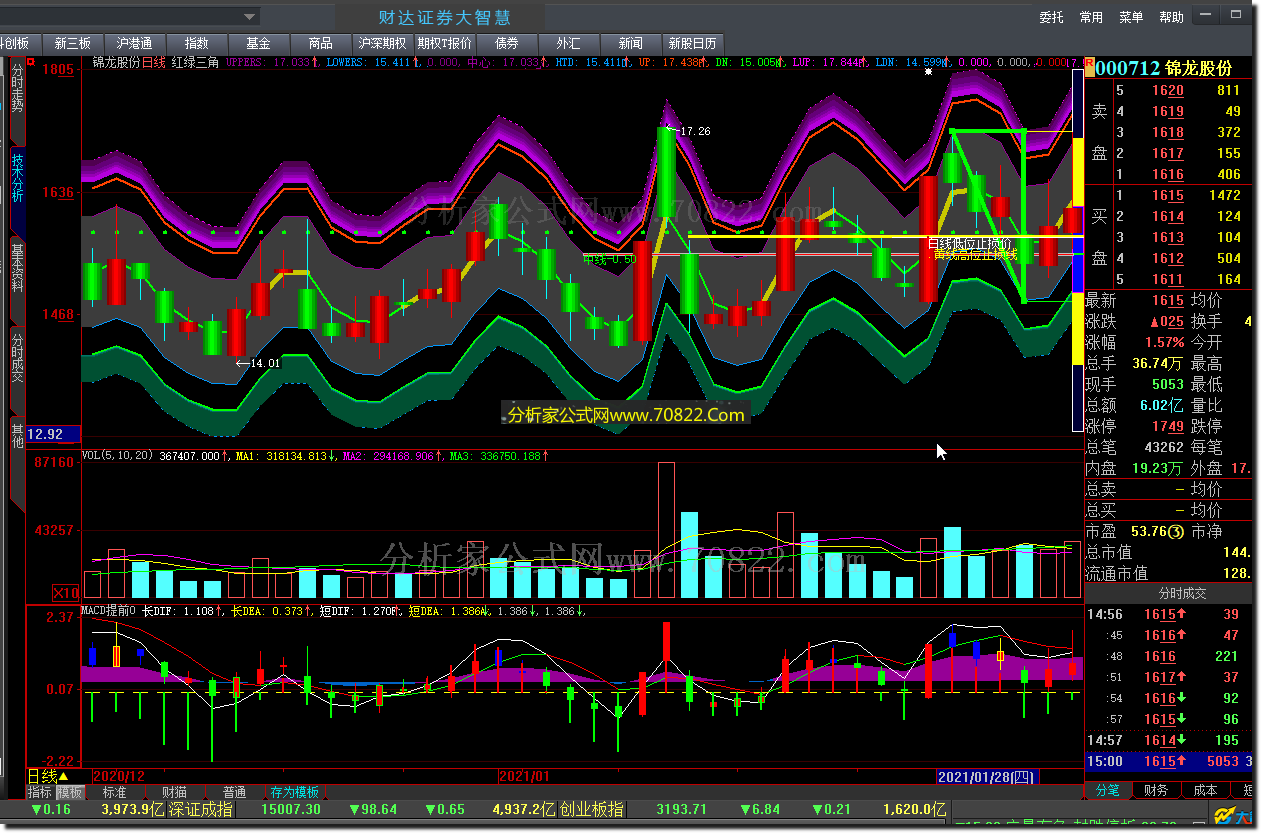Screen dimensions: 1262x833
Task: Click stock code 000712 title
Action: [x=1128, y=68]
